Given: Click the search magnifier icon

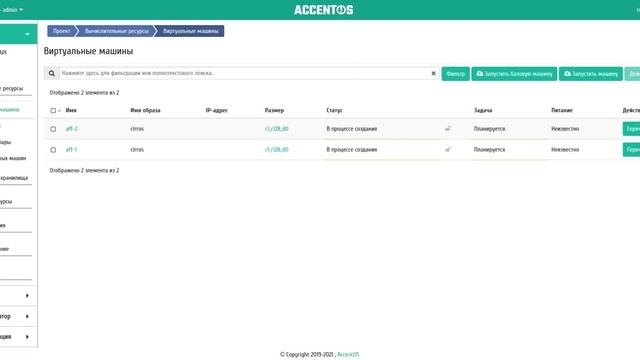Looking at the screenshot, I should point(52,73).
